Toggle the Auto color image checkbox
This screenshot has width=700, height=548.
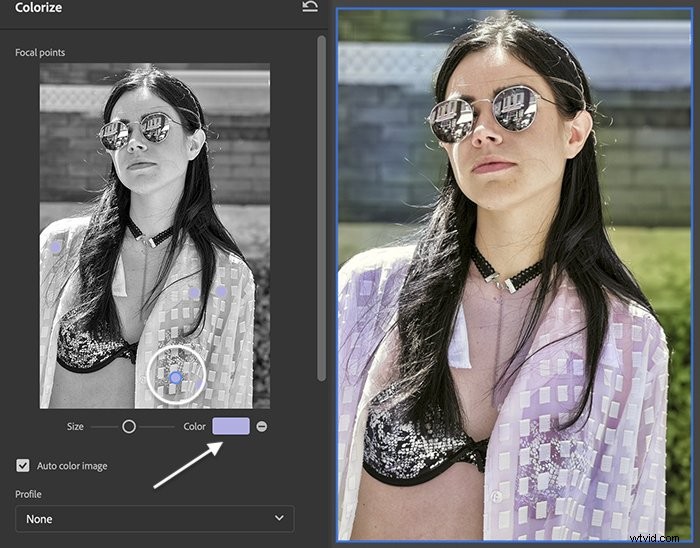[x=23, y=465]
